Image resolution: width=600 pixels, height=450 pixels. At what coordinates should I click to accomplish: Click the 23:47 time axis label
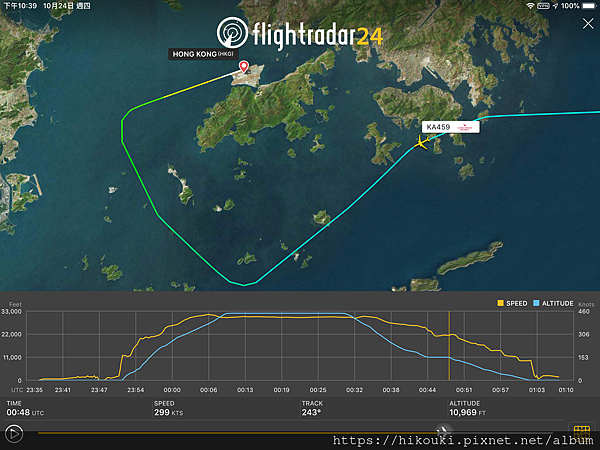point(99,390)
